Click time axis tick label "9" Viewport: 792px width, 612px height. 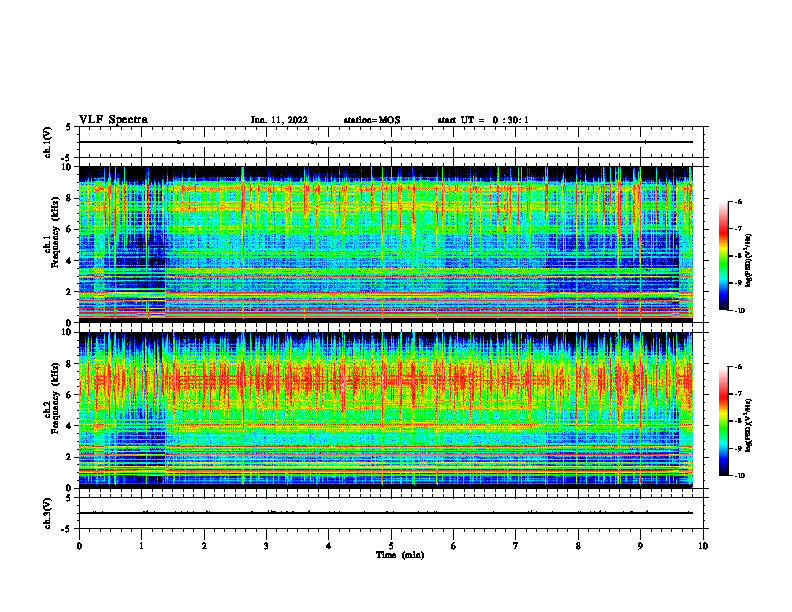640,546
